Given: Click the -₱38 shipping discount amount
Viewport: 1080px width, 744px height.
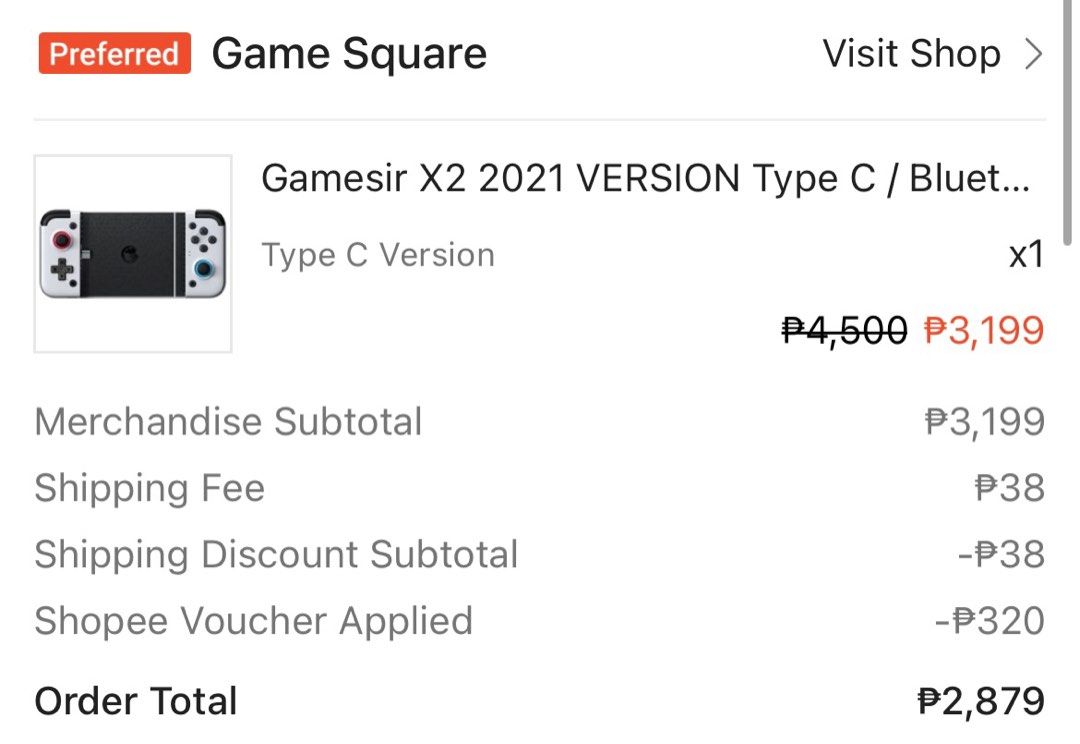Looking at the screenshot, I should [1001, 554].
